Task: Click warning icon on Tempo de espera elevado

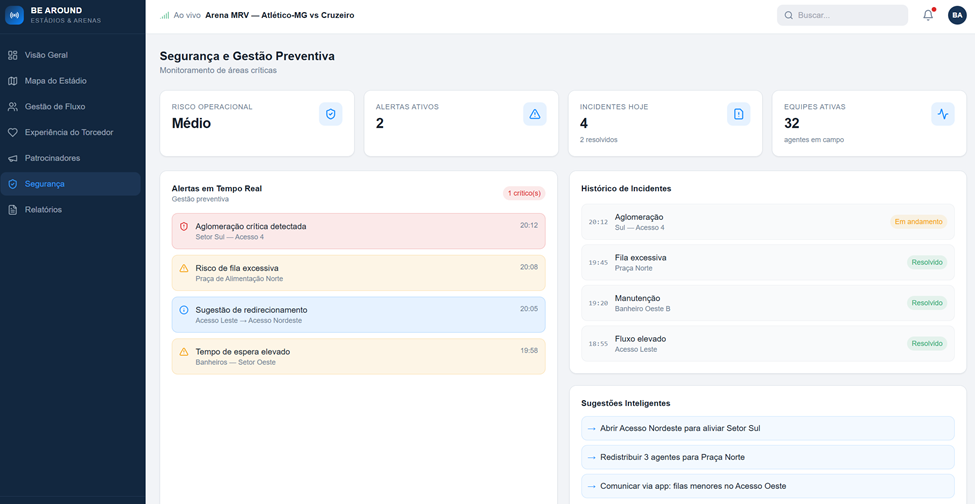Action: coord(183,352)
